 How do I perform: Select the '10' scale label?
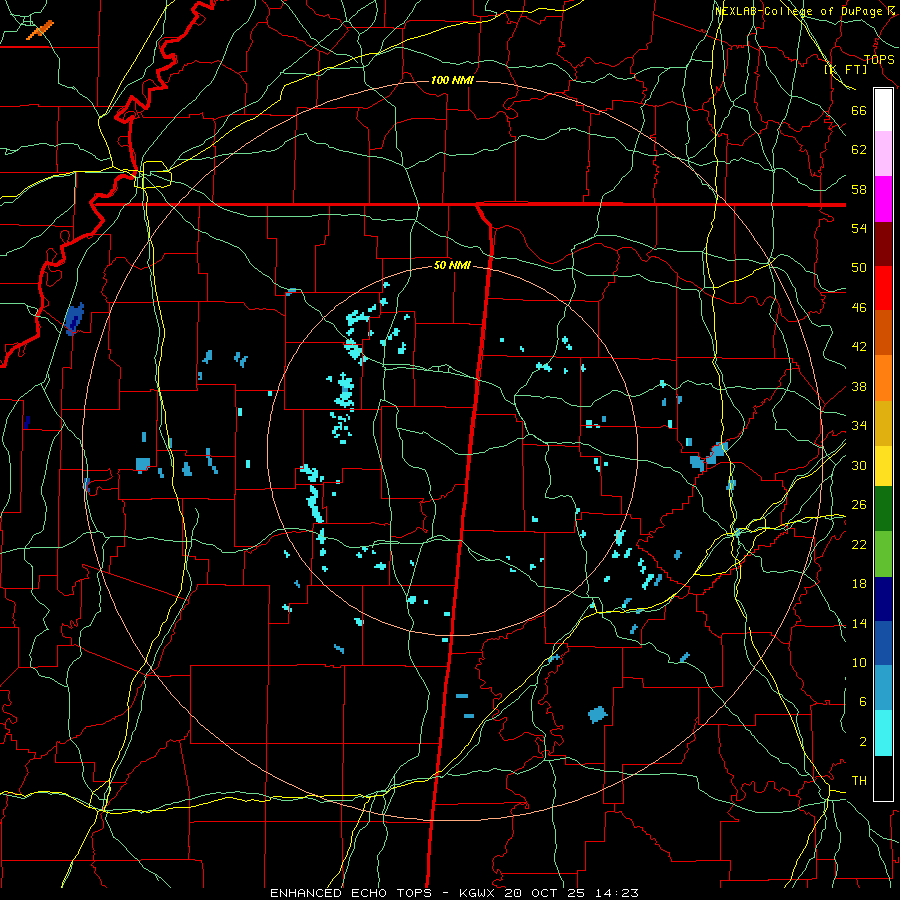coord(859,663)
